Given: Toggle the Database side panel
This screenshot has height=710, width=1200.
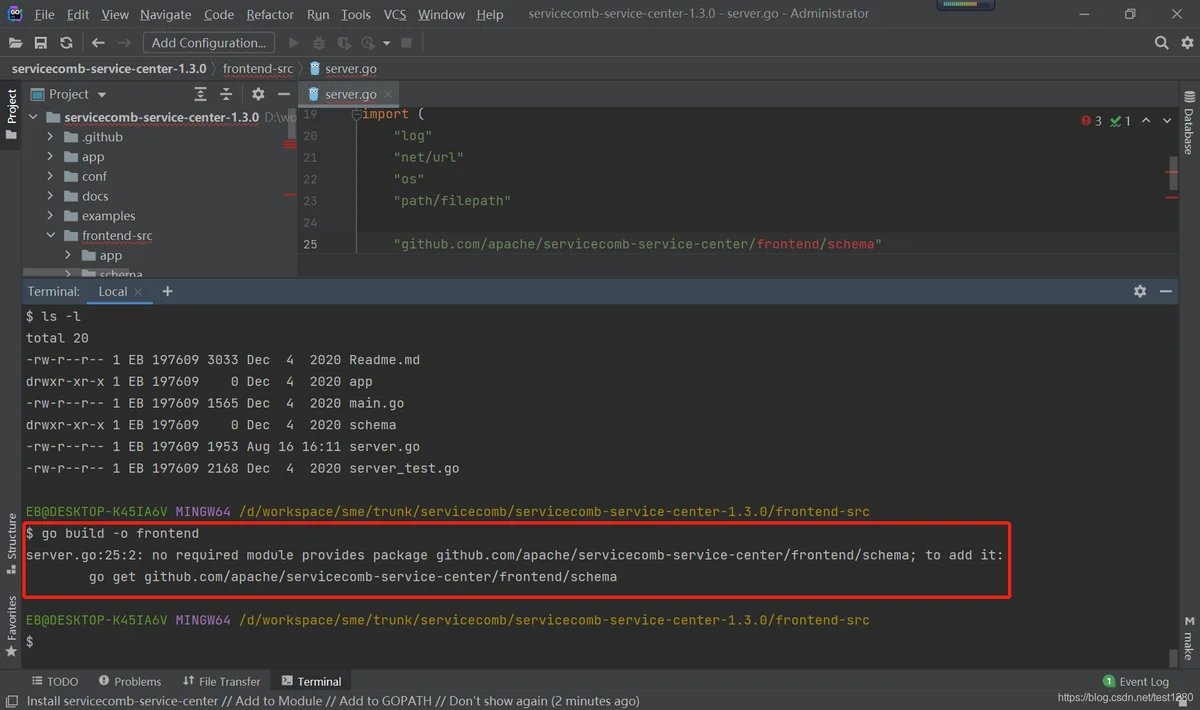Looking at the screenshot, I should 1189,122.
